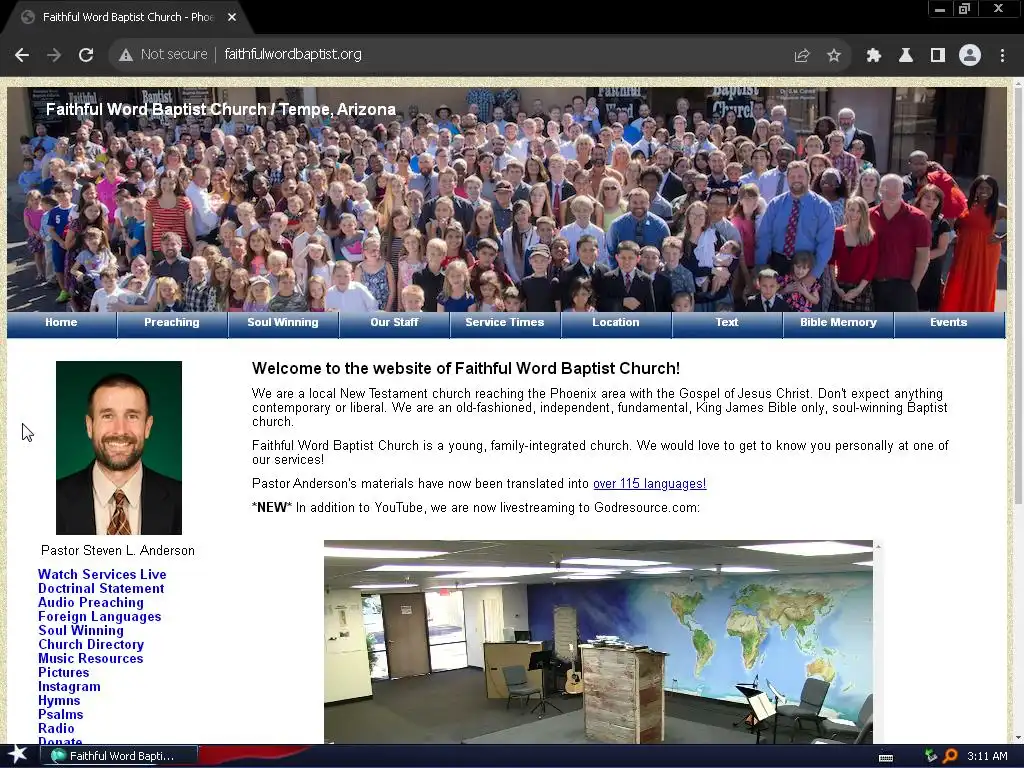Open the Preaching navigation tab
This screenshot has width=1024, height=768.
(172, 323)
